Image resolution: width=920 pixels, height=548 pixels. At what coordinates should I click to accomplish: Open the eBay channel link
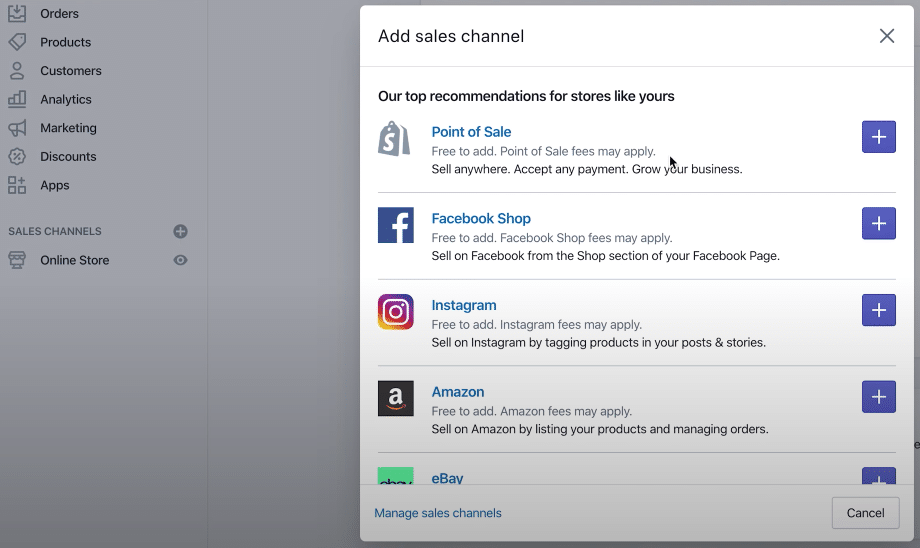[447, 478]
